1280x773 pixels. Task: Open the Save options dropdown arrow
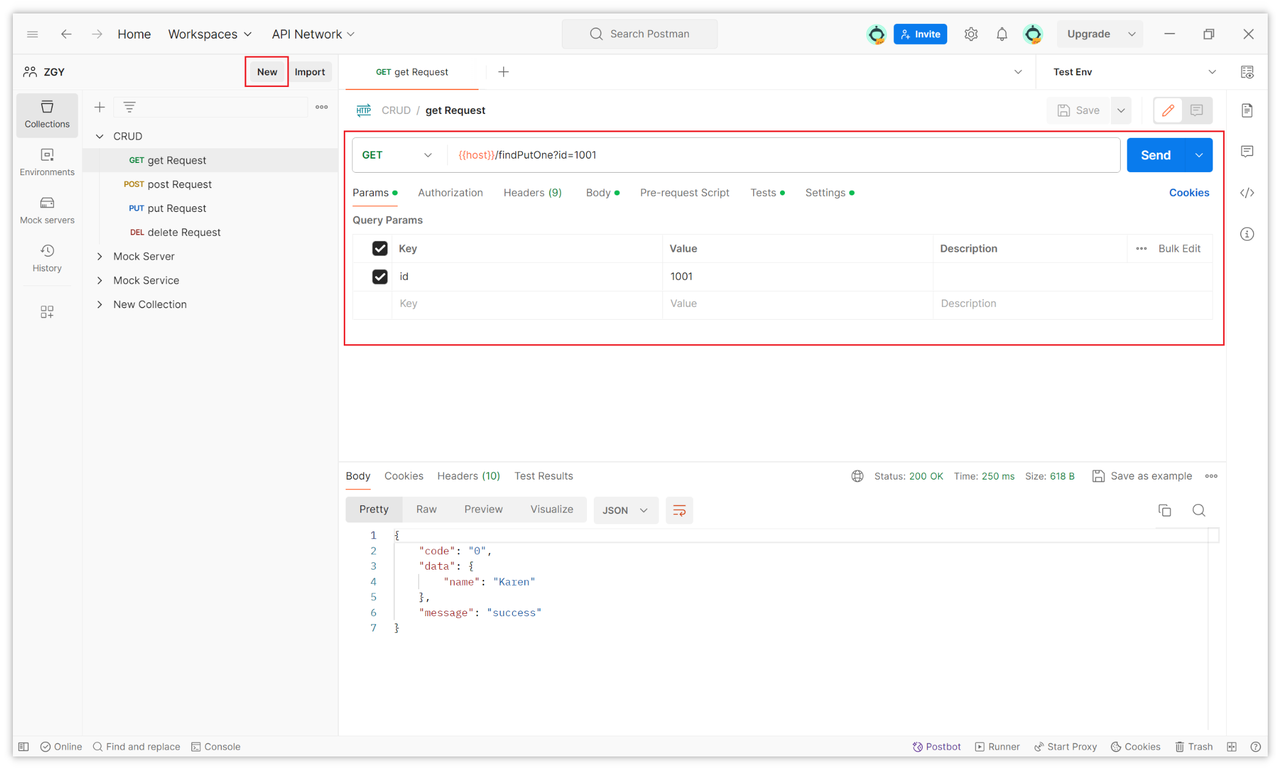pyautogui.click(x=1121, y=110)
